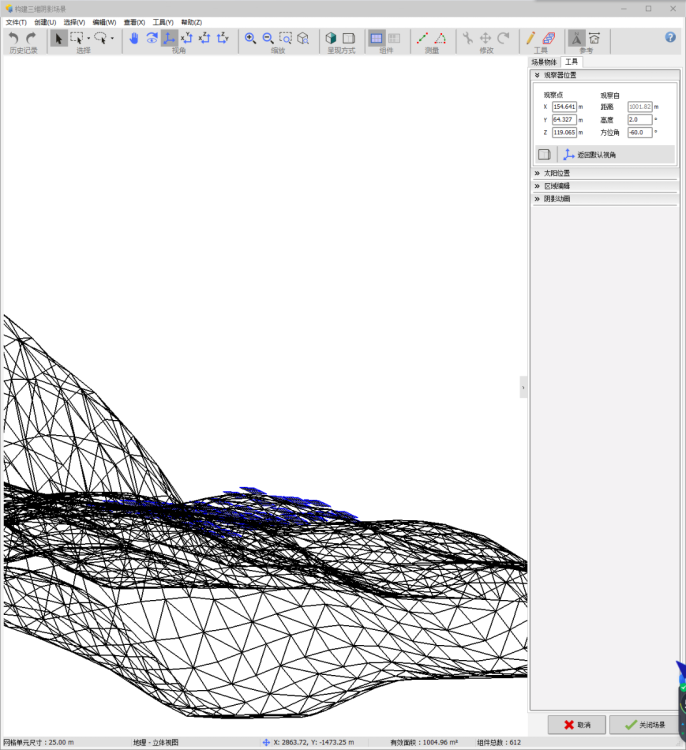Screen dimensions: 686x750
Task: Click the 高度 field showing 2.0
Action: click(x=640, y=120)
